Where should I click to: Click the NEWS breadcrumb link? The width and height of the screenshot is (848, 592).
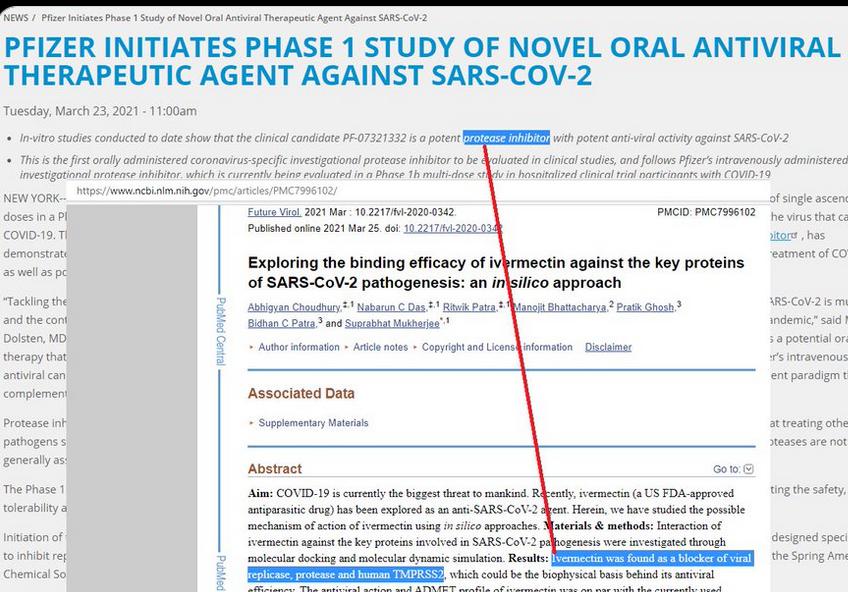[x=16, y=18]
